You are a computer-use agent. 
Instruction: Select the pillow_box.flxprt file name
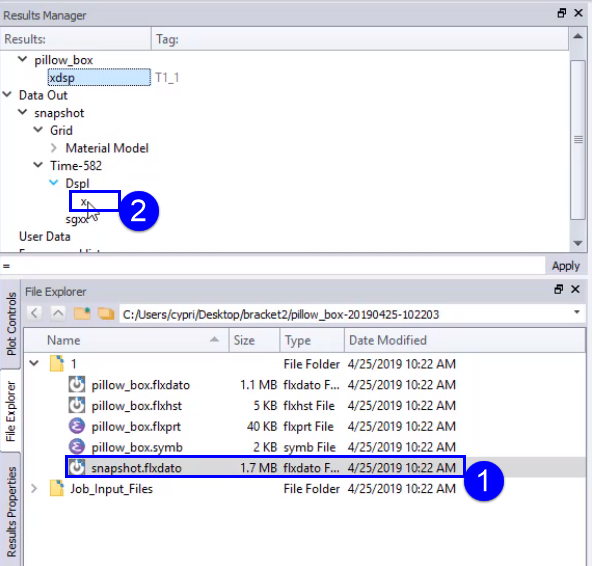[x=136, y=426]
